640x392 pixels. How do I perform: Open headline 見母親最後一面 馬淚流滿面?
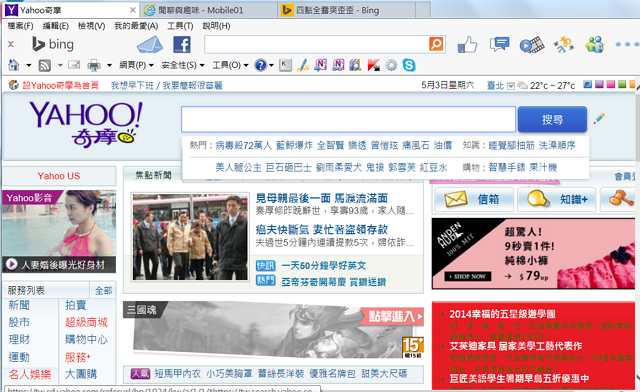point(322,198)
